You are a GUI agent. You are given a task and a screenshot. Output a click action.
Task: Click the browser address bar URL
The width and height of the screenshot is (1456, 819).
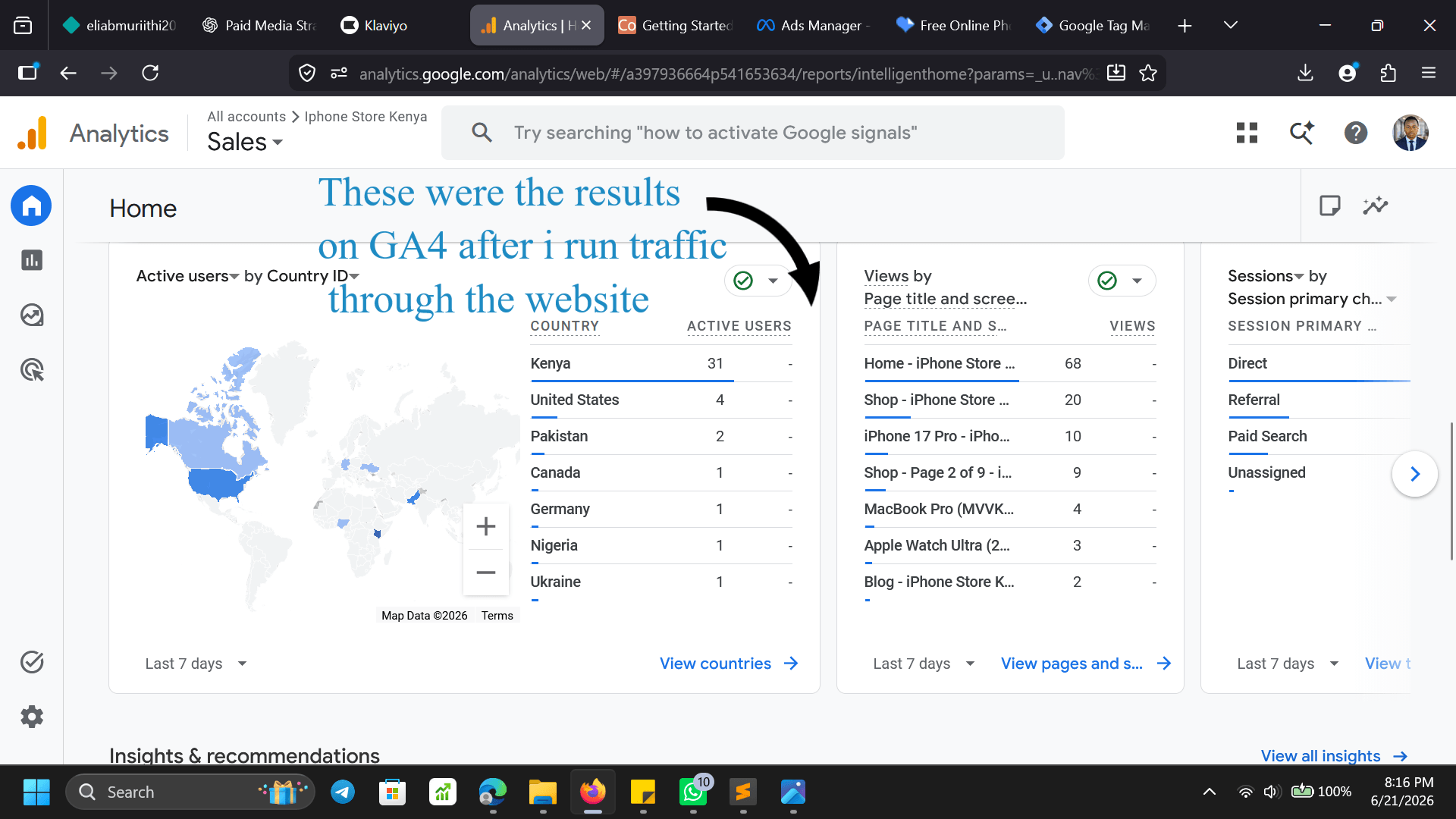coord(728,74)
